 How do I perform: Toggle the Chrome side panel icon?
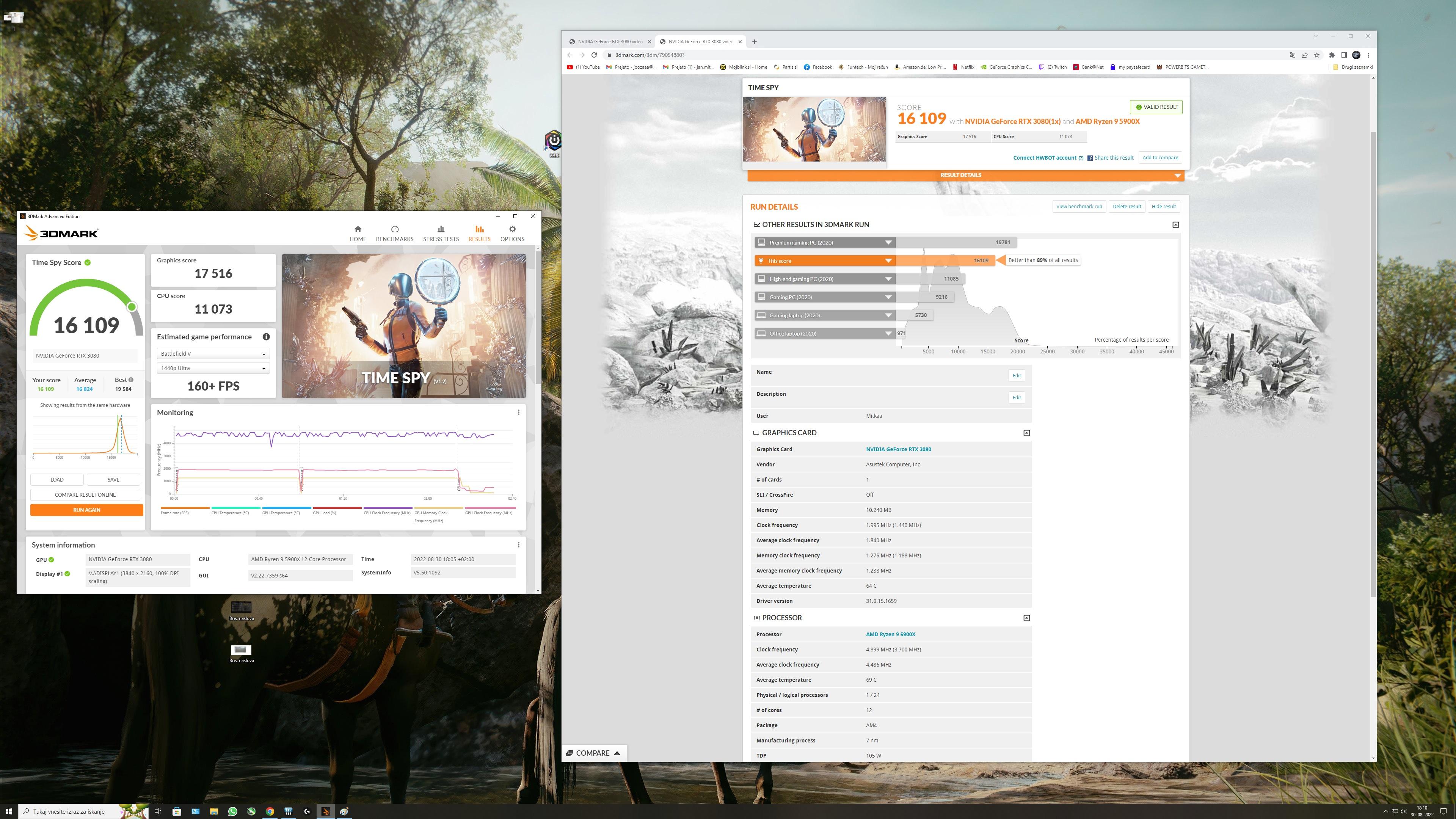tap(1344, 55)
